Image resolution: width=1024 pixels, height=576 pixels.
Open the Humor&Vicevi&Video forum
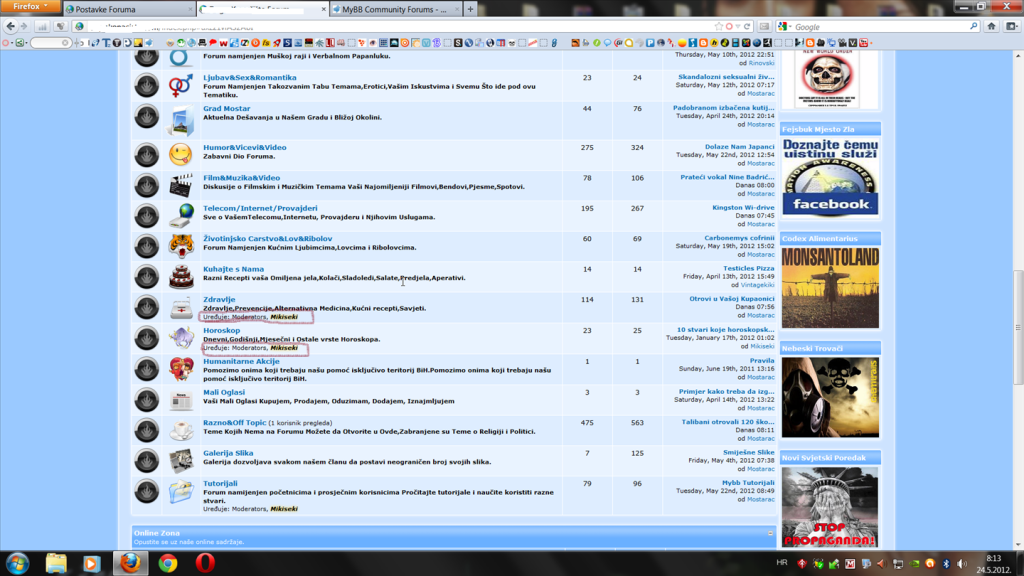pos(244,148)
